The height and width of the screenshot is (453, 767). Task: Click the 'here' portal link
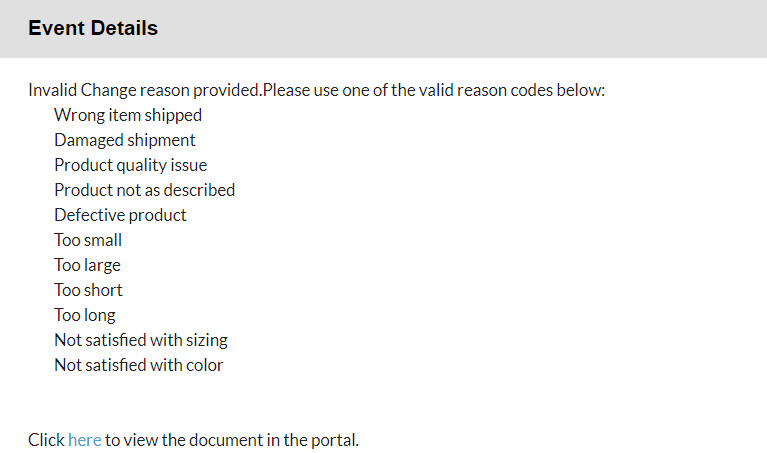point(84,440)
